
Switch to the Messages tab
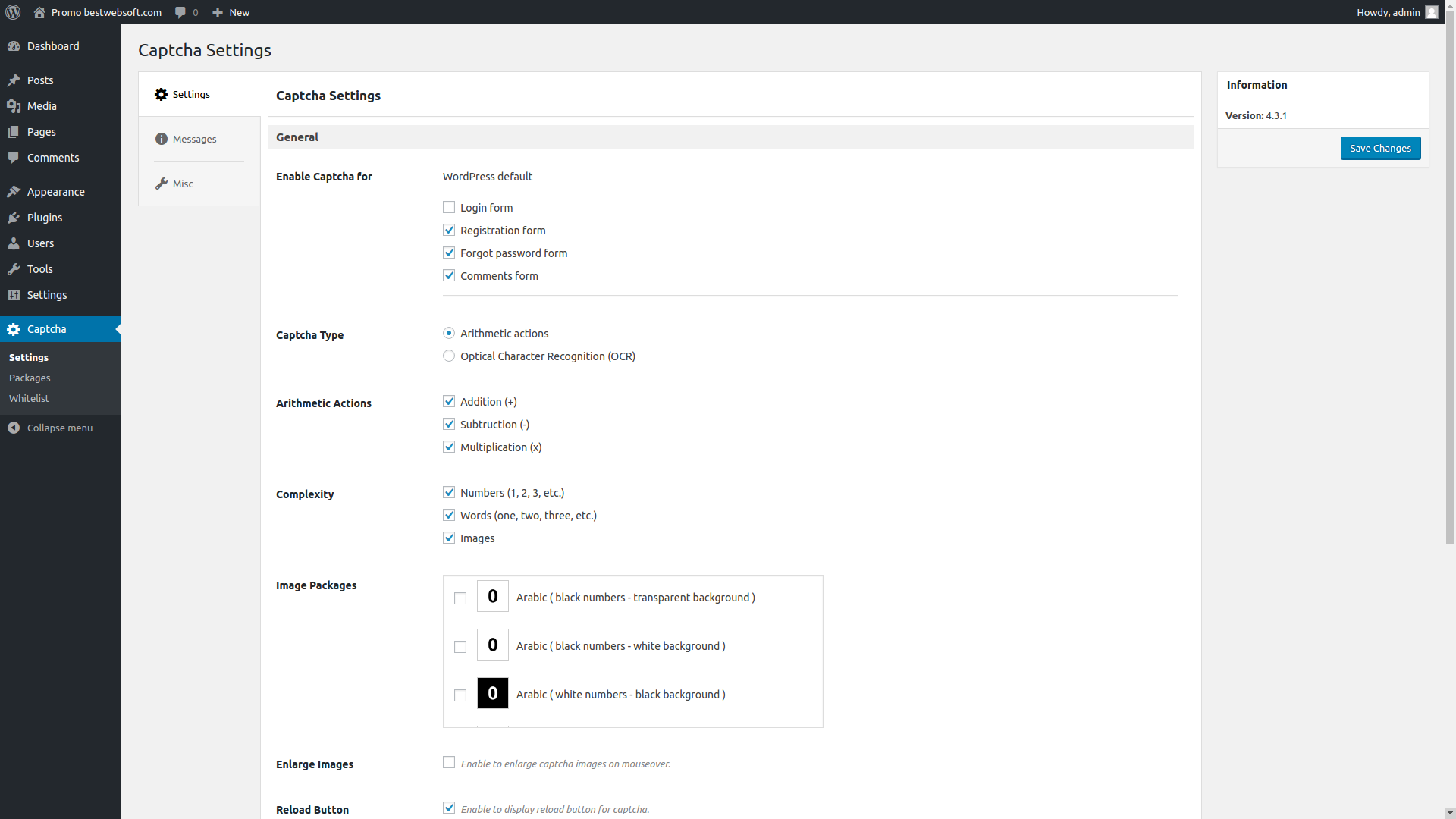[x=194, y=139]
